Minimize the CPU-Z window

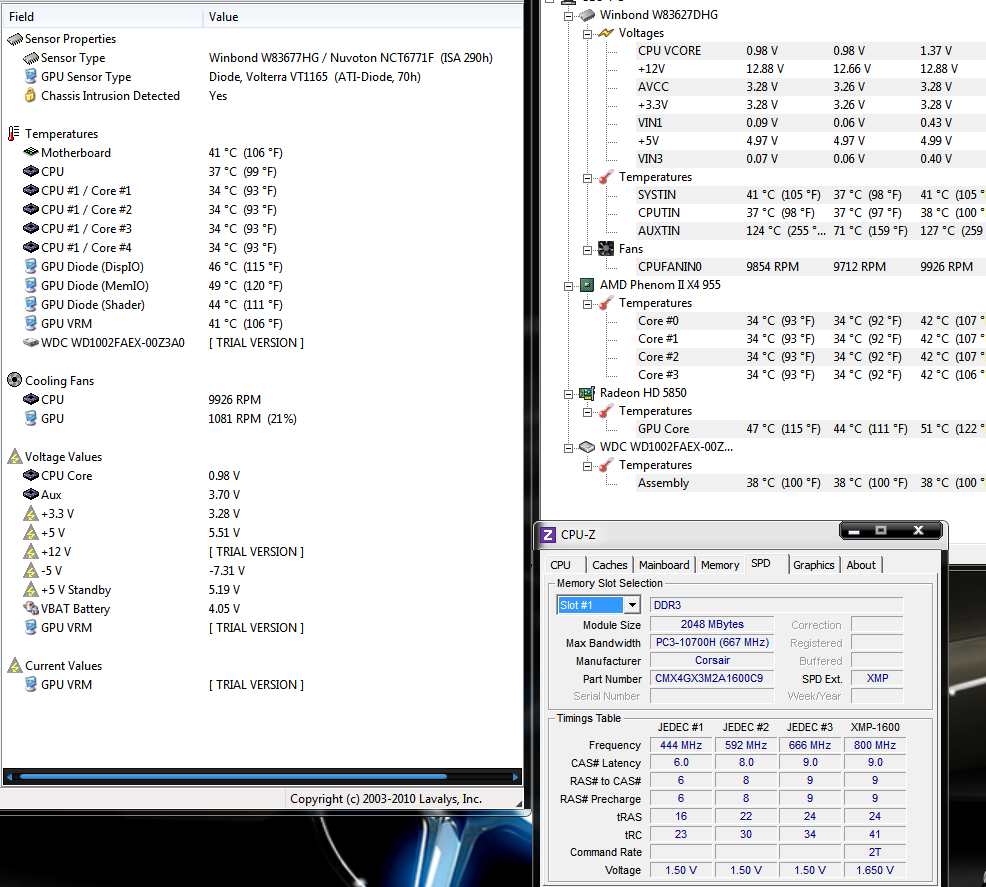click(855, 531)
